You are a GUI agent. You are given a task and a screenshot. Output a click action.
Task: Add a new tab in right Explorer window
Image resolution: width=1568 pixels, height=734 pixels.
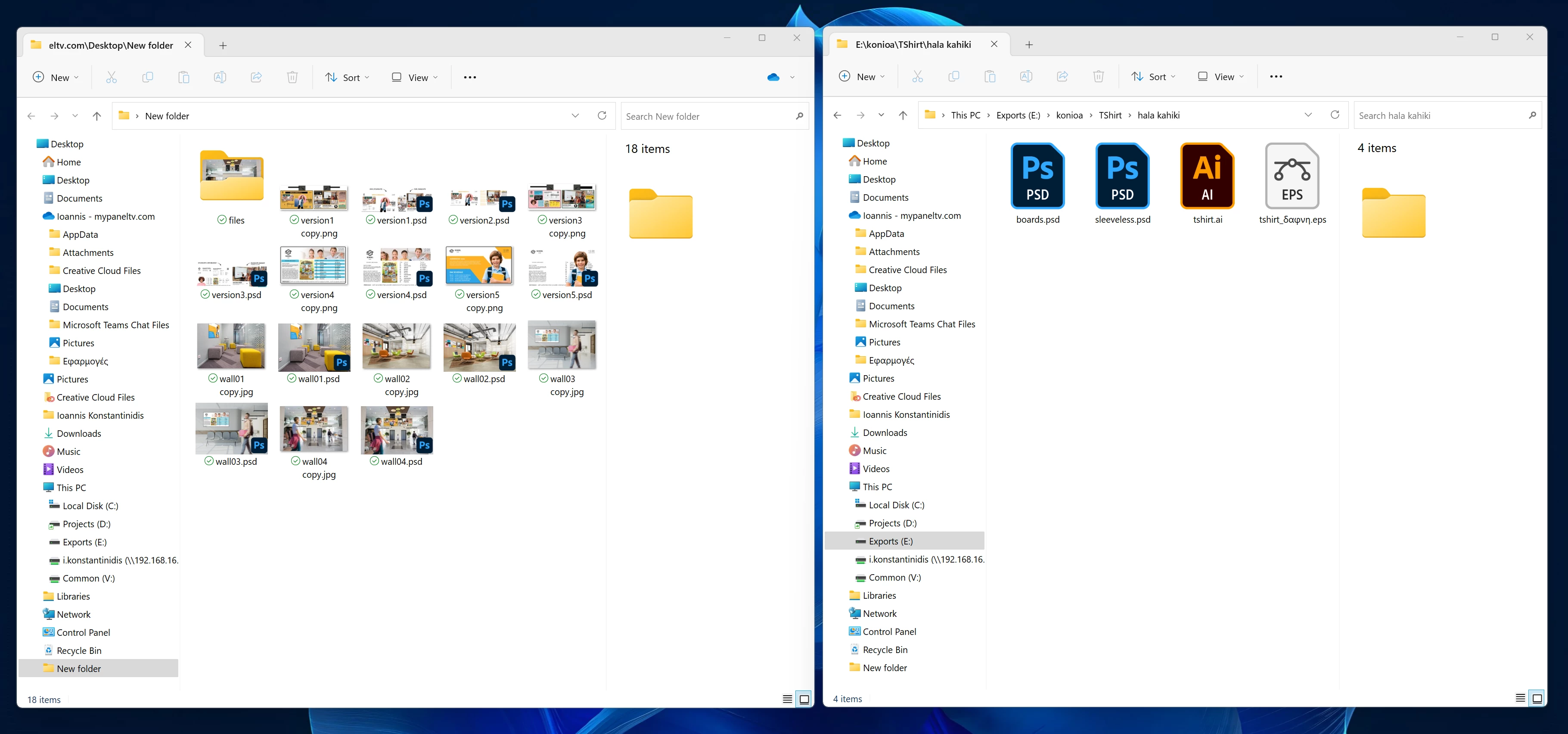pos(1029,44)
